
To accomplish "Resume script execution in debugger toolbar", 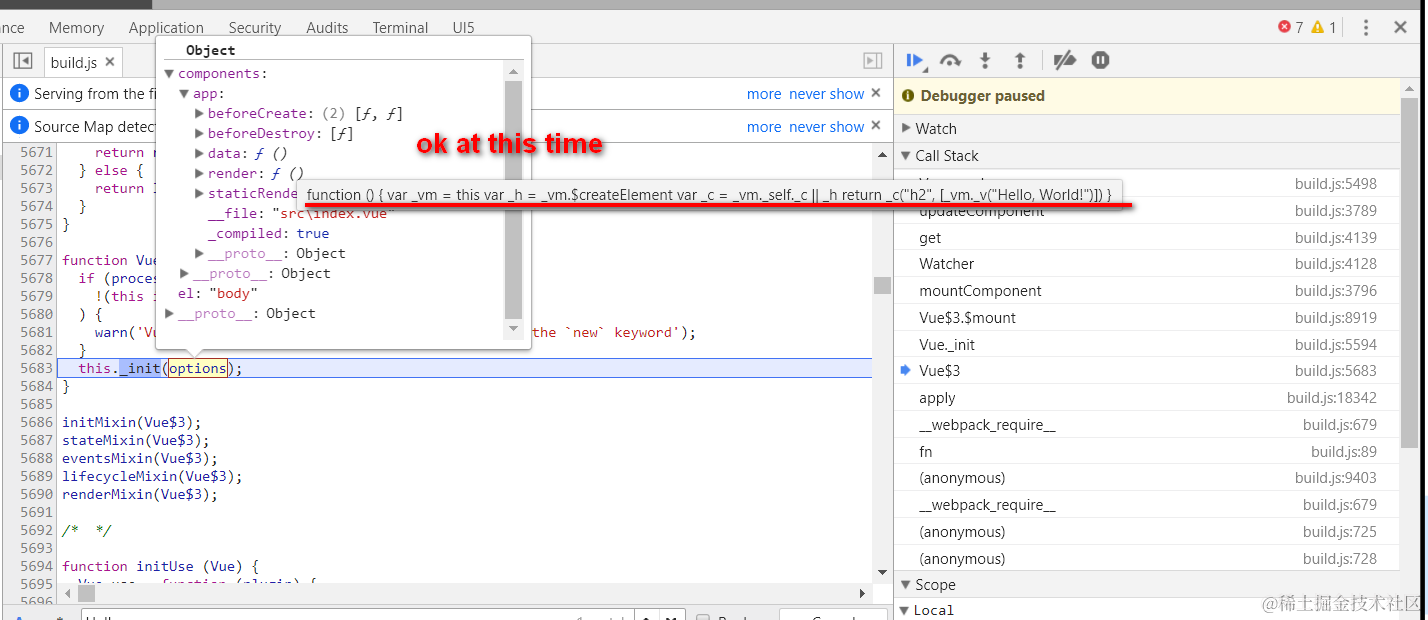I will pyautogui.click(x=914, y=60).
